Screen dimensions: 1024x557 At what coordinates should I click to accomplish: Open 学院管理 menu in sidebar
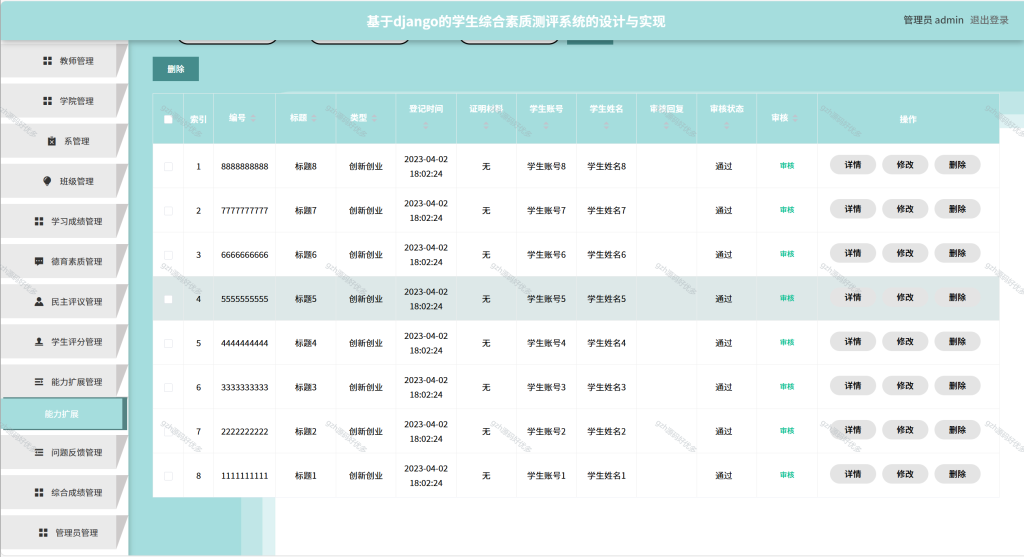(63, 101)
